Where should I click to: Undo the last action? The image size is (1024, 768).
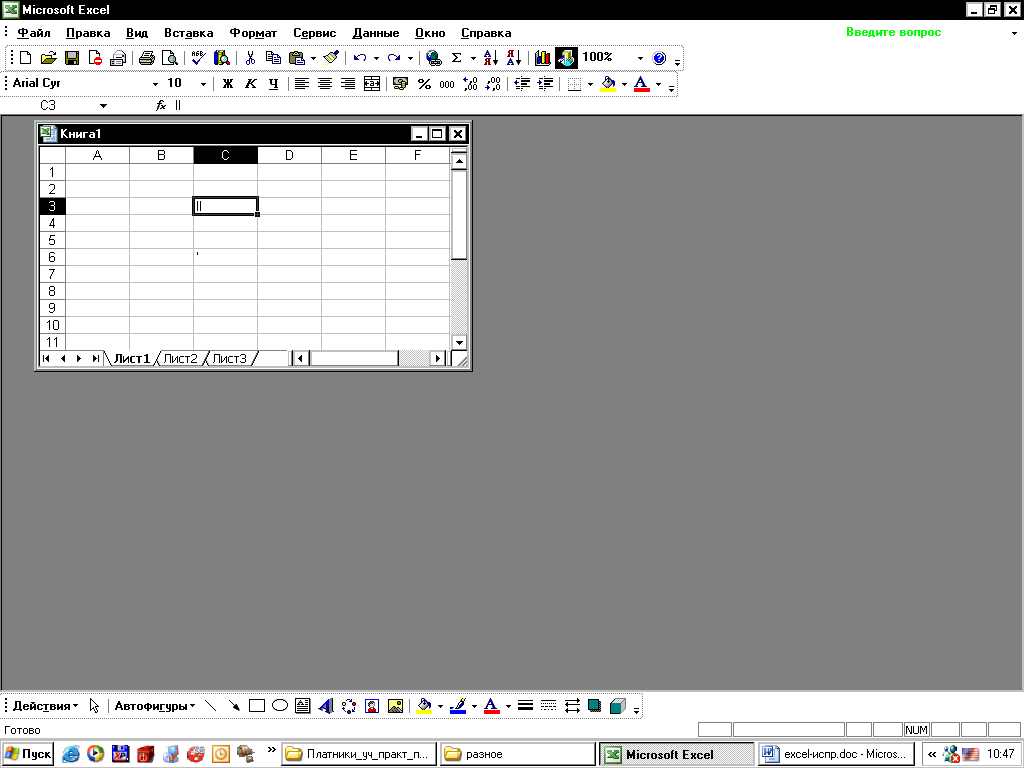pos(360,58)
